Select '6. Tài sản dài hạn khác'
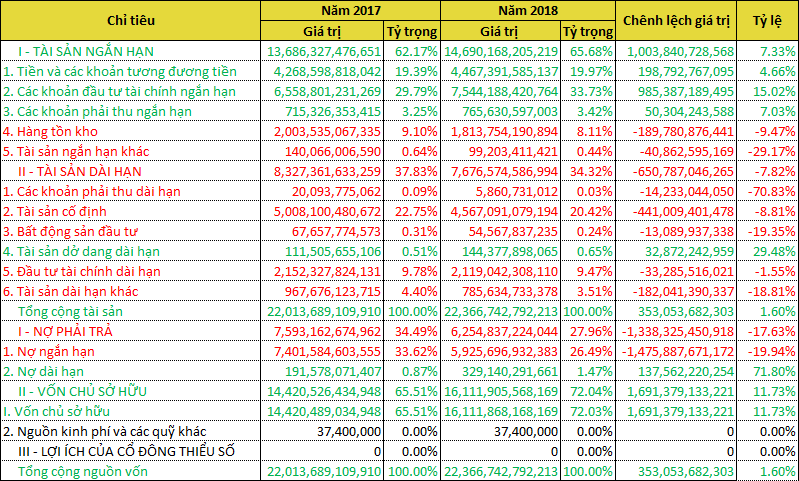 (x=71, y=291)
